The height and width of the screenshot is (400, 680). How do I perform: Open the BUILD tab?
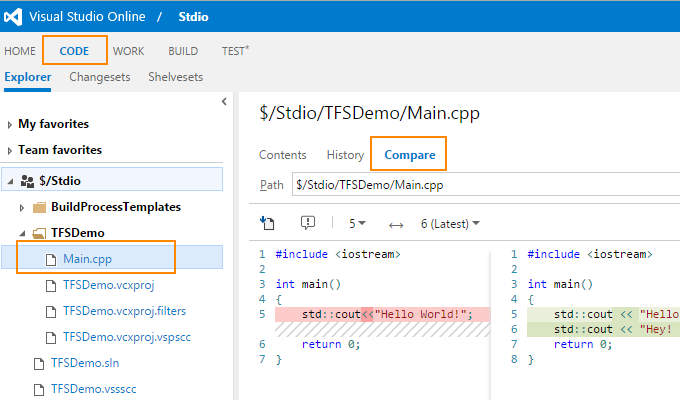[x=183, y=51]
